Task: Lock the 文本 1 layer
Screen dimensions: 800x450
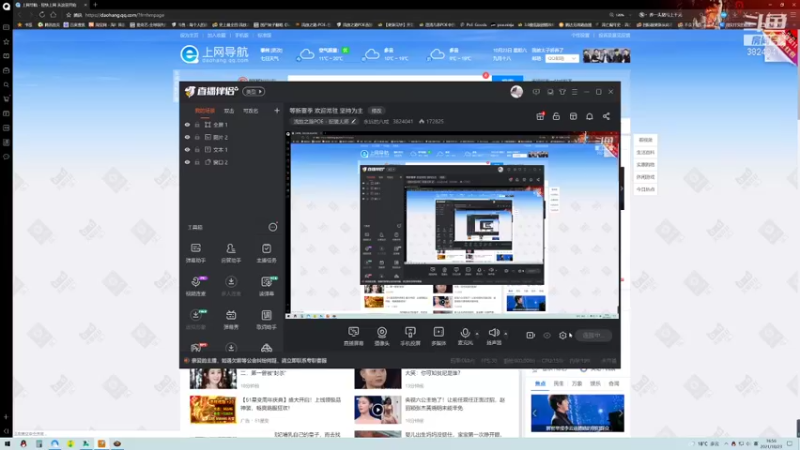Action: tap(197, 149)
